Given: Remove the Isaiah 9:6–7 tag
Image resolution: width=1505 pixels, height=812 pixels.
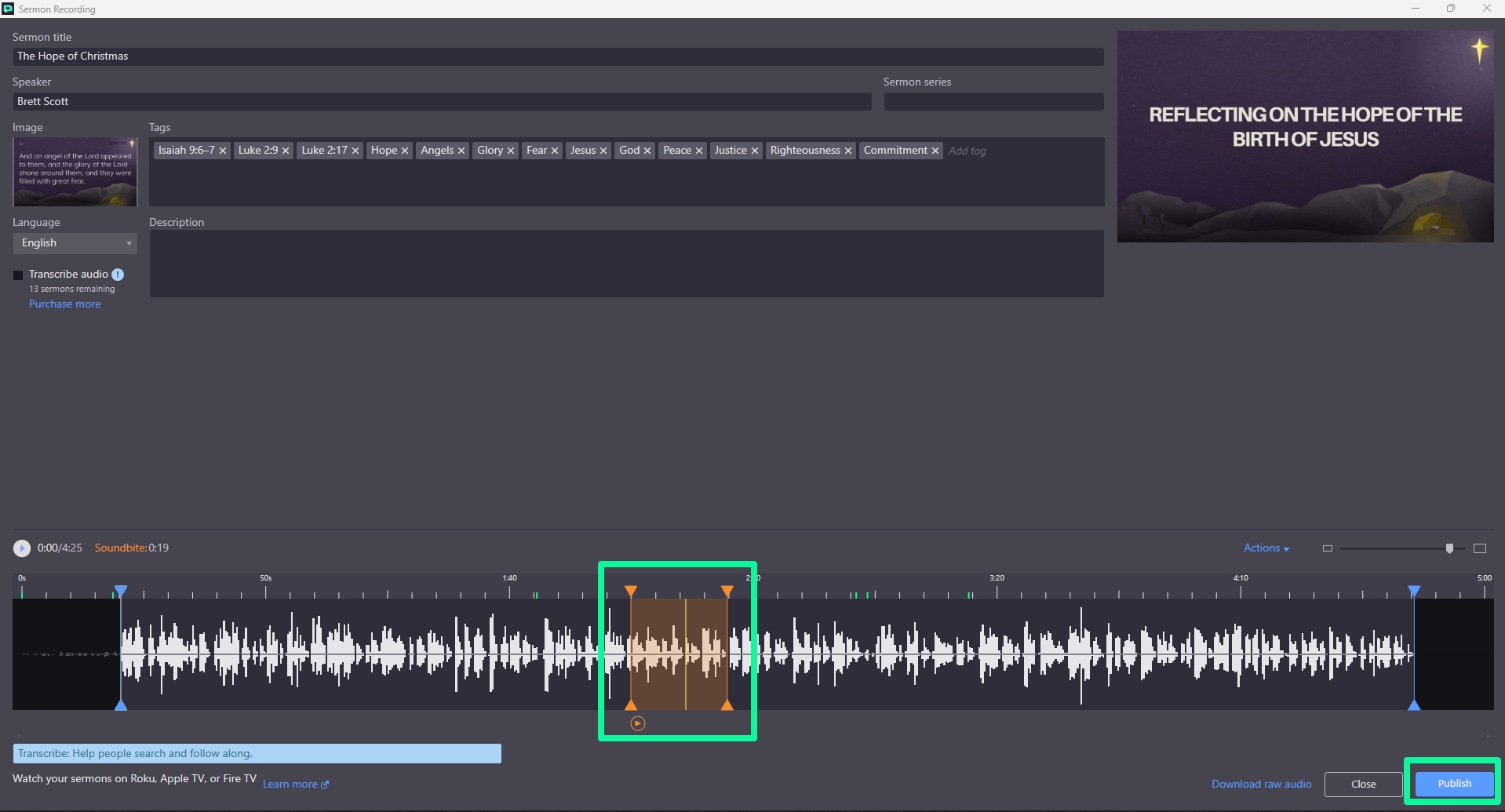Looking at the screenshot, I should 223,151.
